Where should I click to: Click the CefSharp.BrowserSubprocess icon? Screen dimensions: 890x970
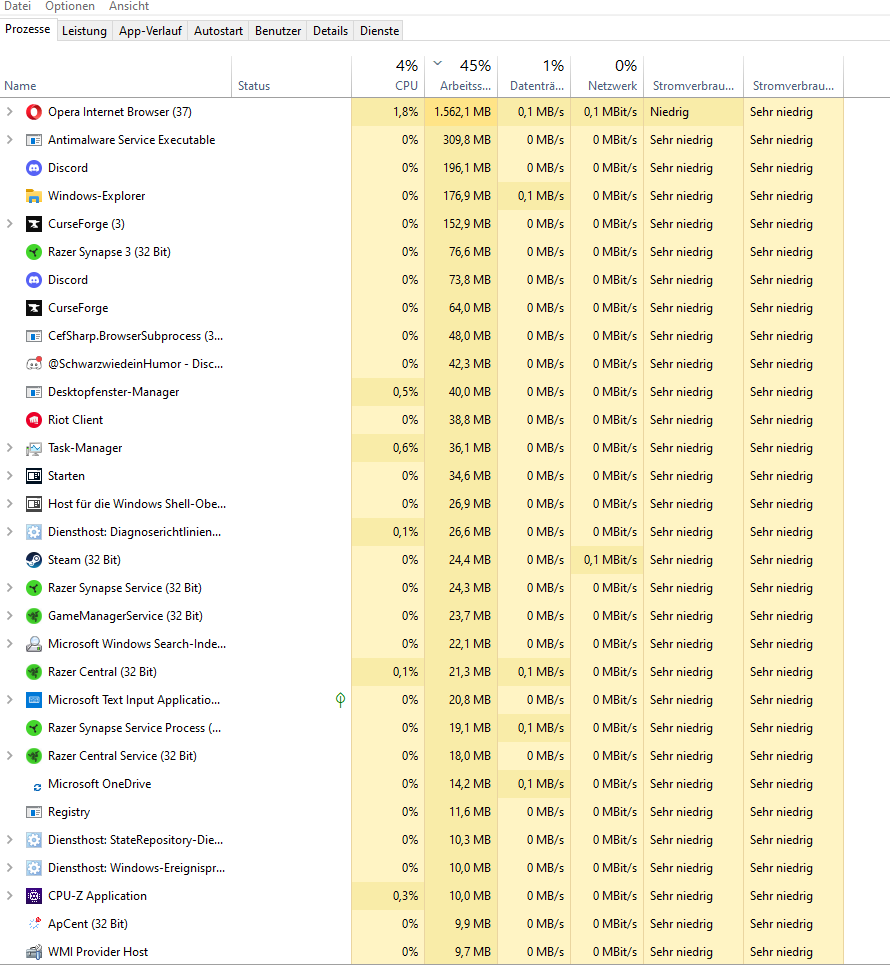(x=33, y=336)
